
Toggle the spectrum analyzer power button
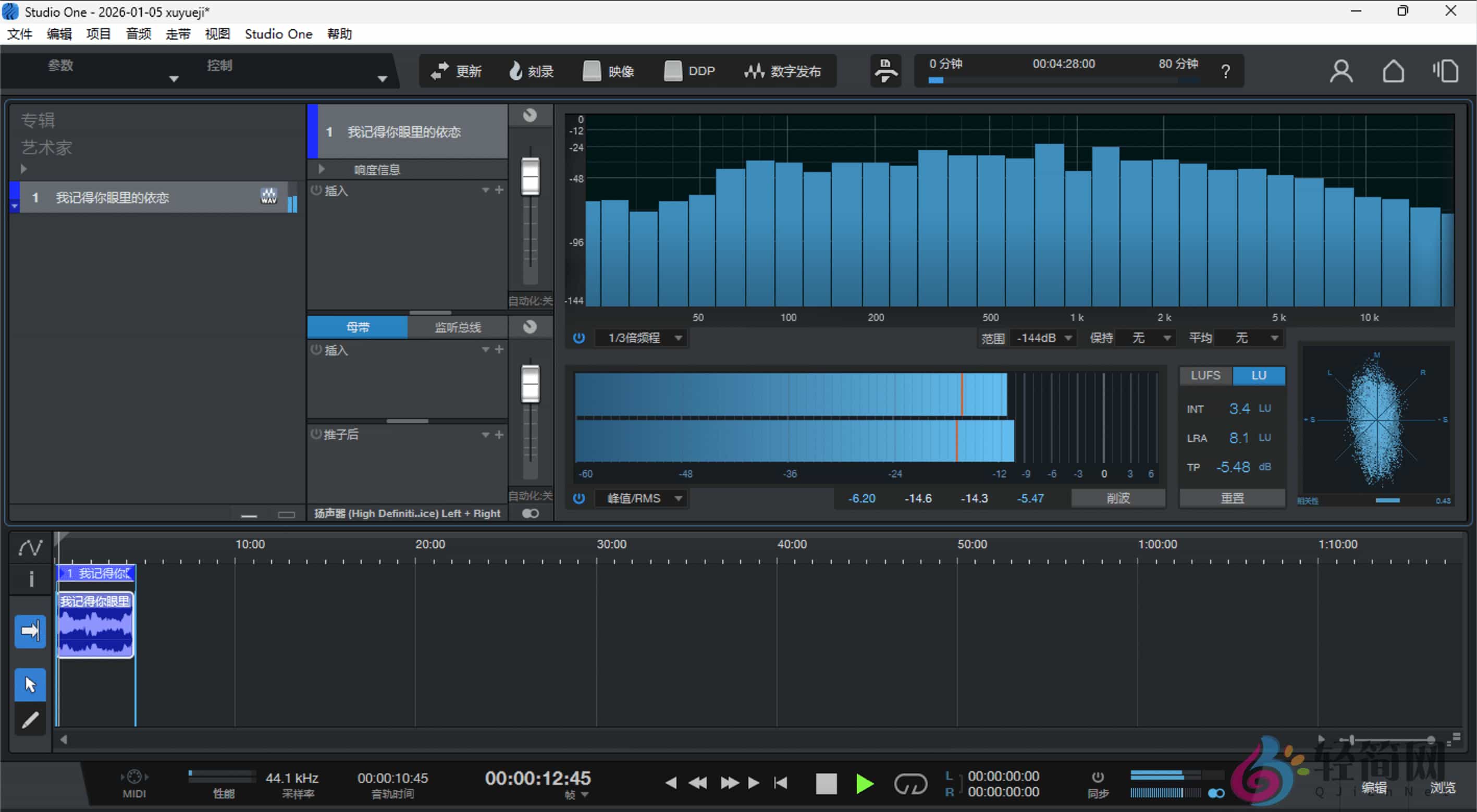pyautogui.click(x=579, y=338)
